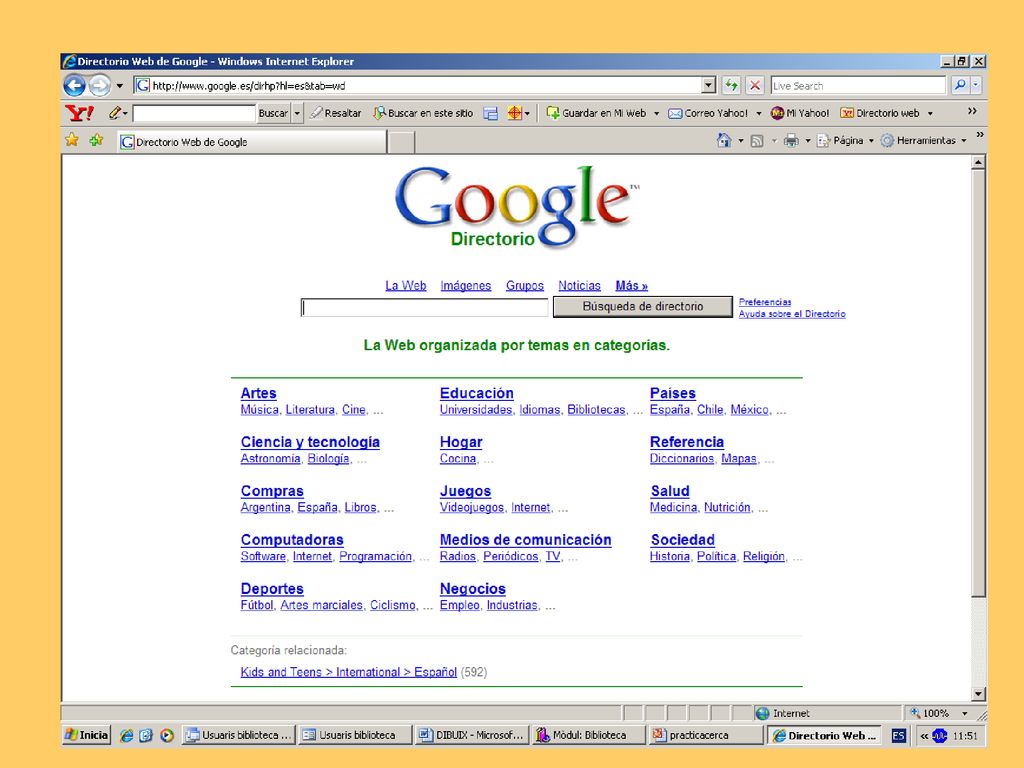Open the Mi Yahoo! shortcut
Viewport: 1024px width, 768px height.
(x=799, y=113)
